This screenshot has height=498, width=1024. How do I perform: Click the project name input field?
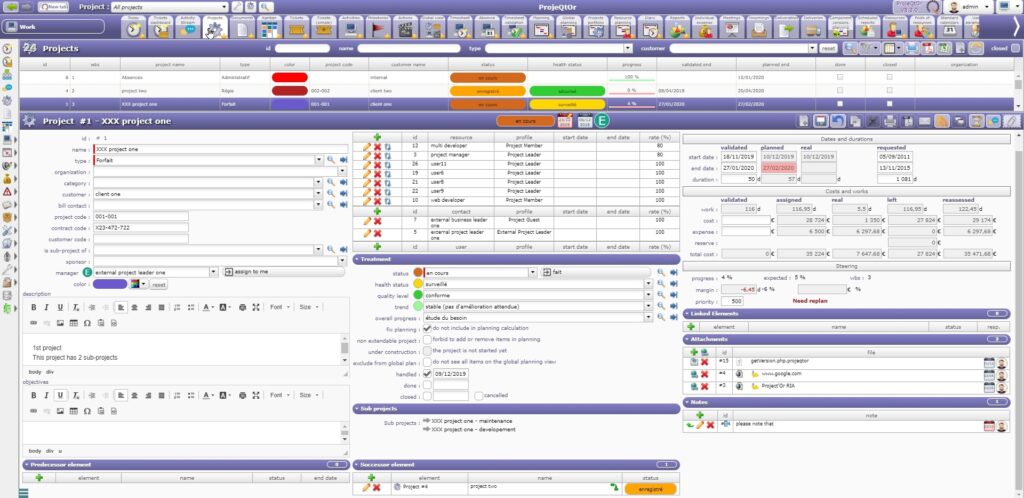(221, 149)
